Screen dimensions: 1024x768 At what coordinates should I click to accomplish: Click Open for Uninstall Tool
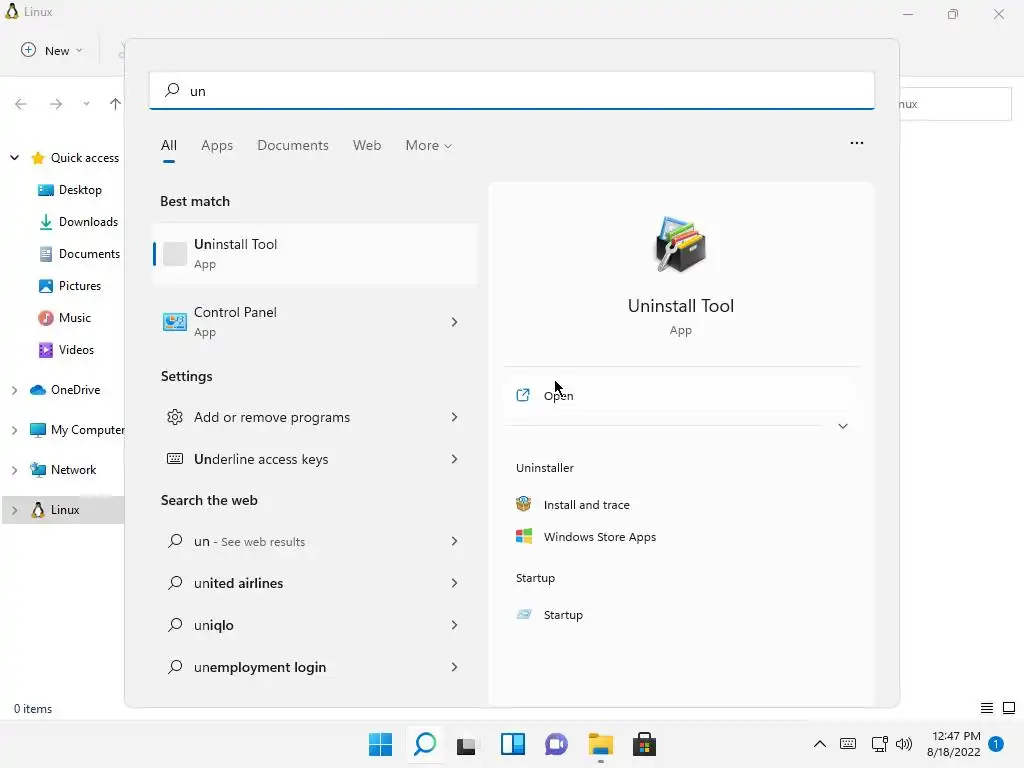[x=680, y=396]
